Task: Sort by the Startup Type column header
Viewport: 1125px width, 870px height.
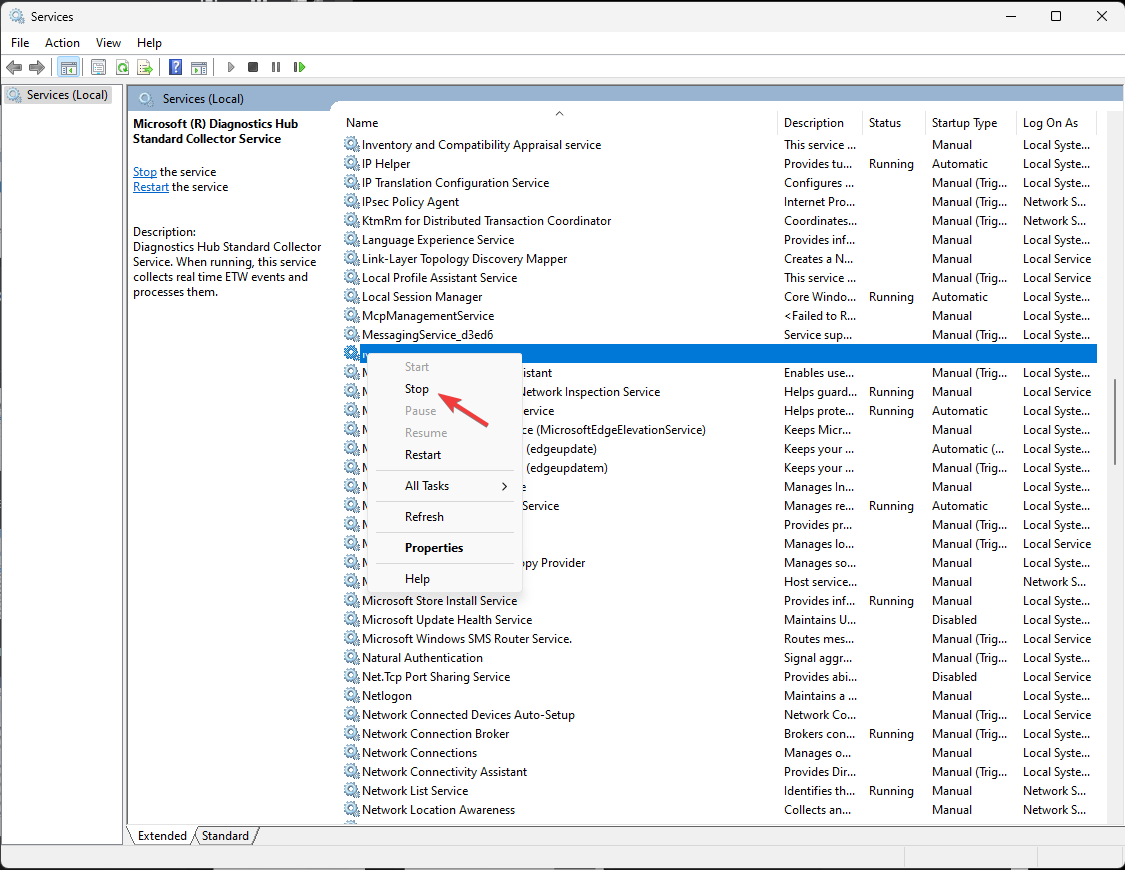Action: coord(971,123)
